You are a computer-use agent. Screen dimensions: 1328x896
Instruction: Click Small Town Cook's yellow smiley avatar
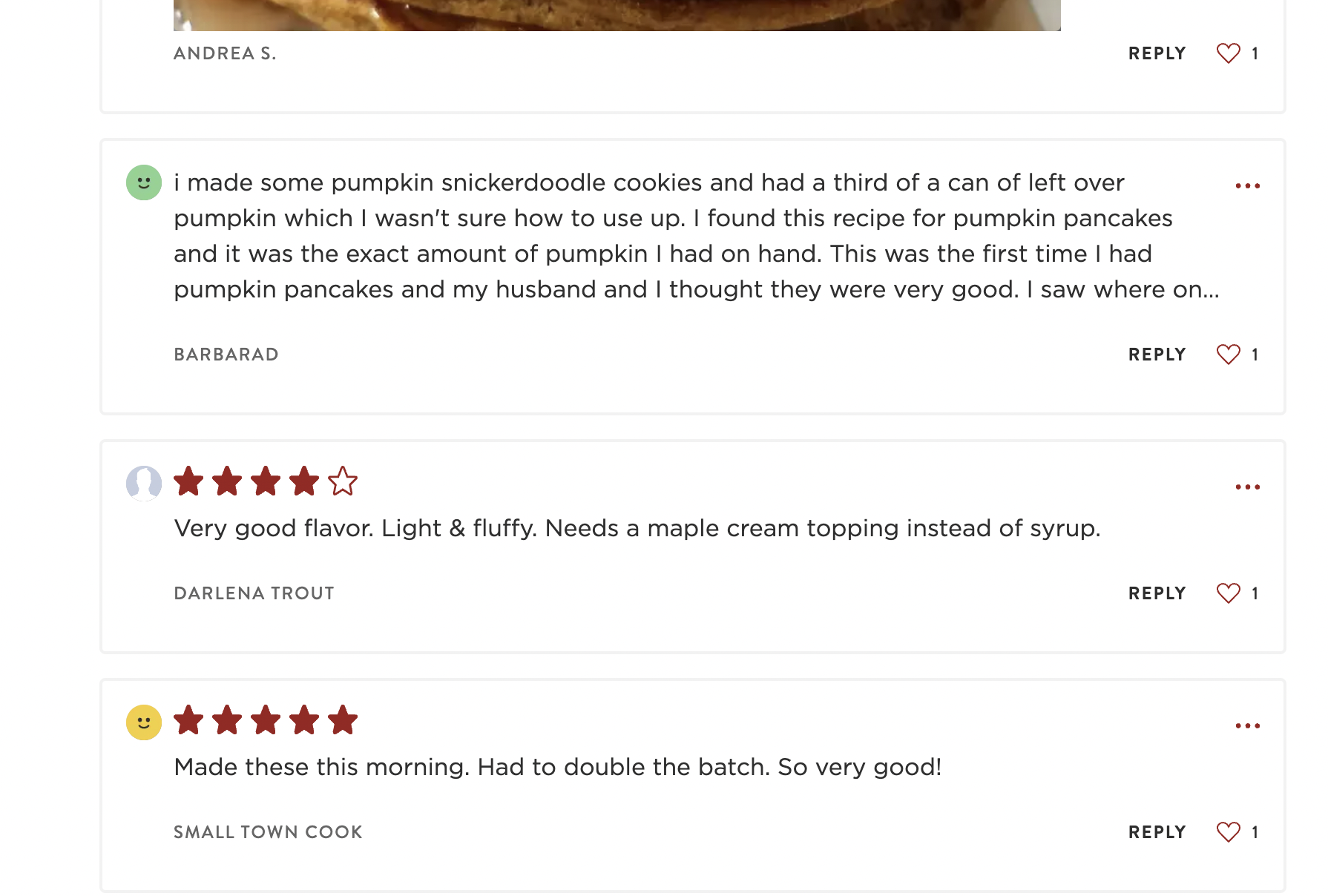click(144, 722)
